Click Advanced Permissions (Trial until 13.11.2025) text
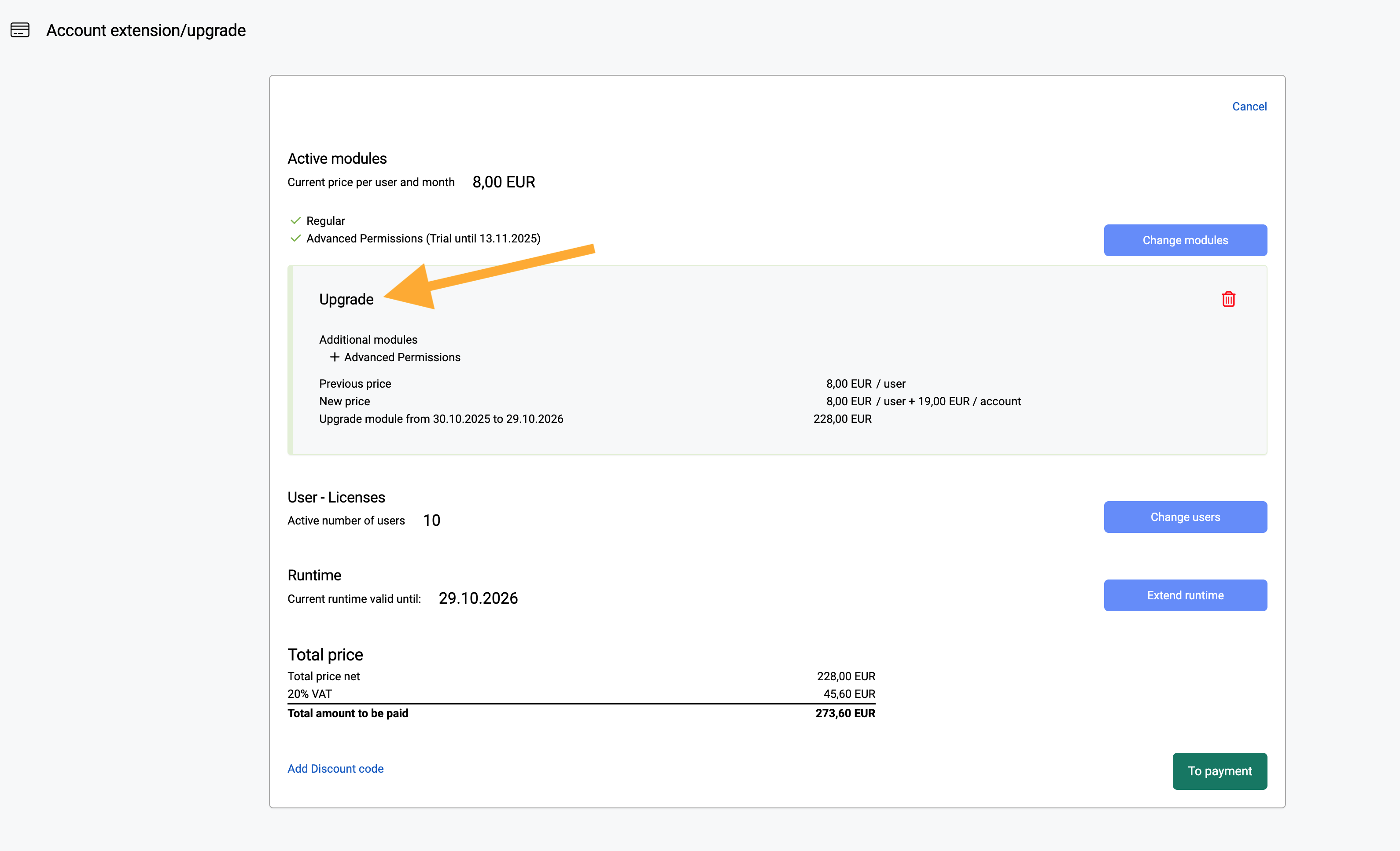The height and width of the screenshot is (851, 1400). (423, 238)
